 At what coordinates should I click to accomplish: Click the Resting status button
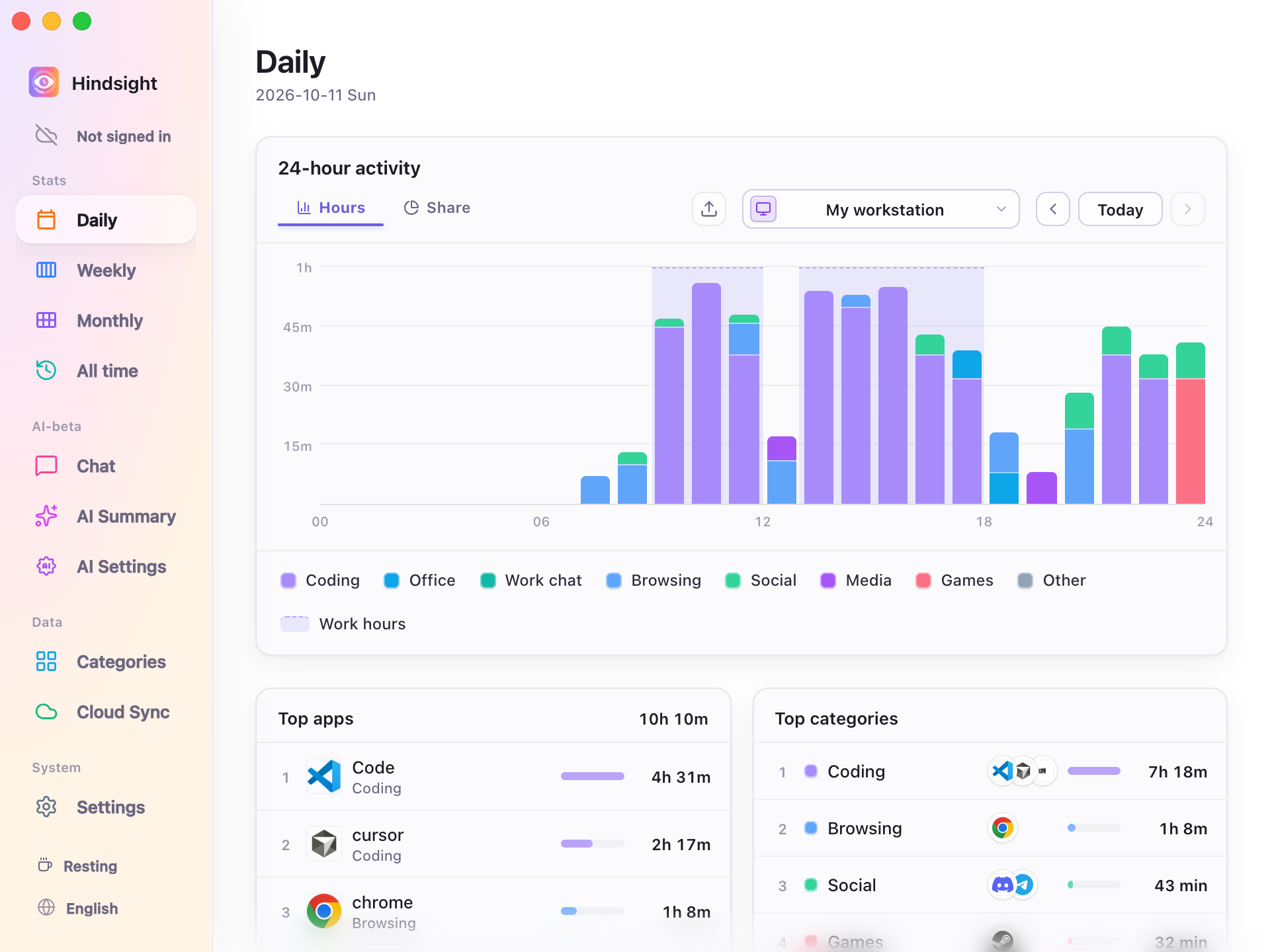[78, 865]
